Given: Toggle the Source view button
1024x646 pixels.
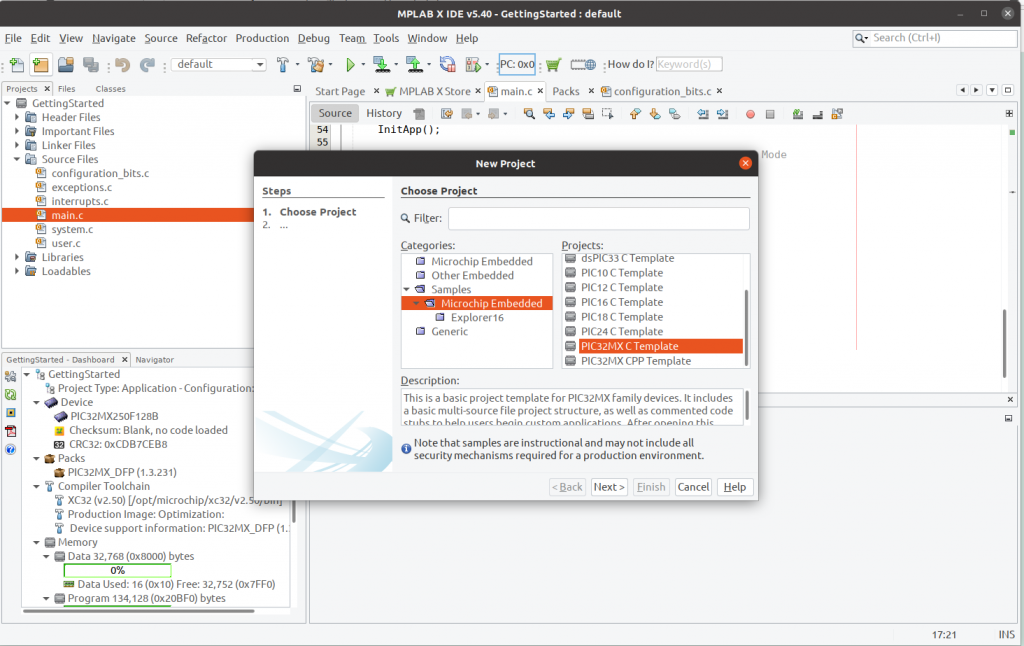Looking at the screenshot, I should pos(335,113).
